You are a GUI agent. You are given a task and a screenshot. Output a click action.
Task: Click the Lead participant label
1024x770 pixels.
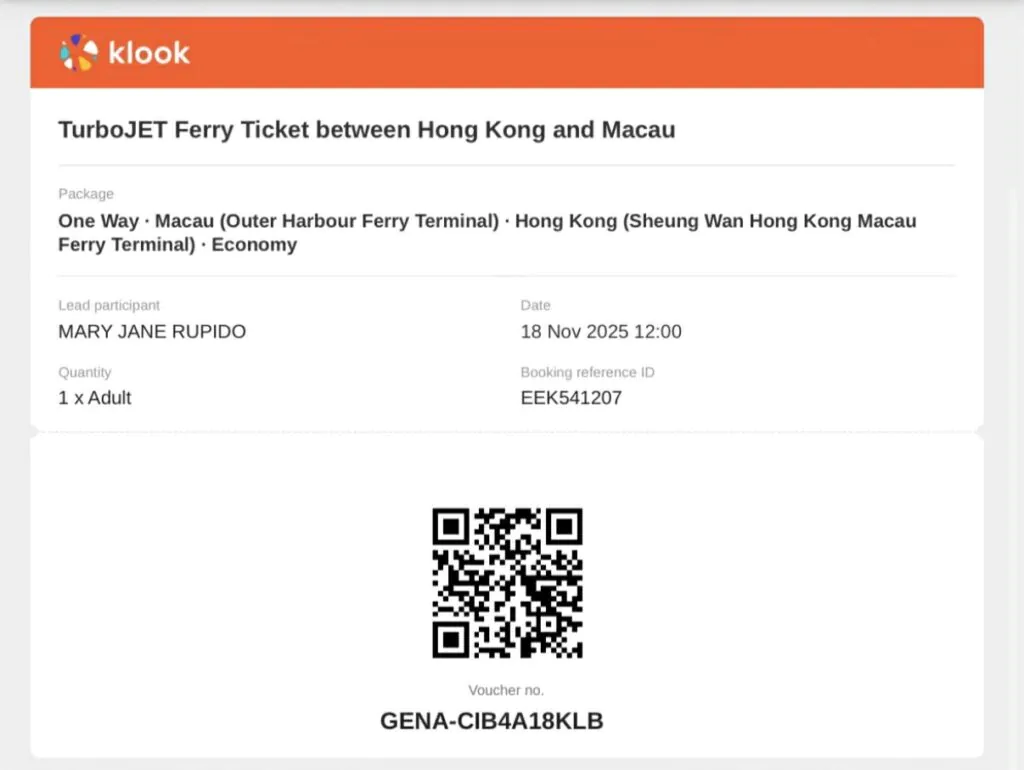(x=109, y=305)
